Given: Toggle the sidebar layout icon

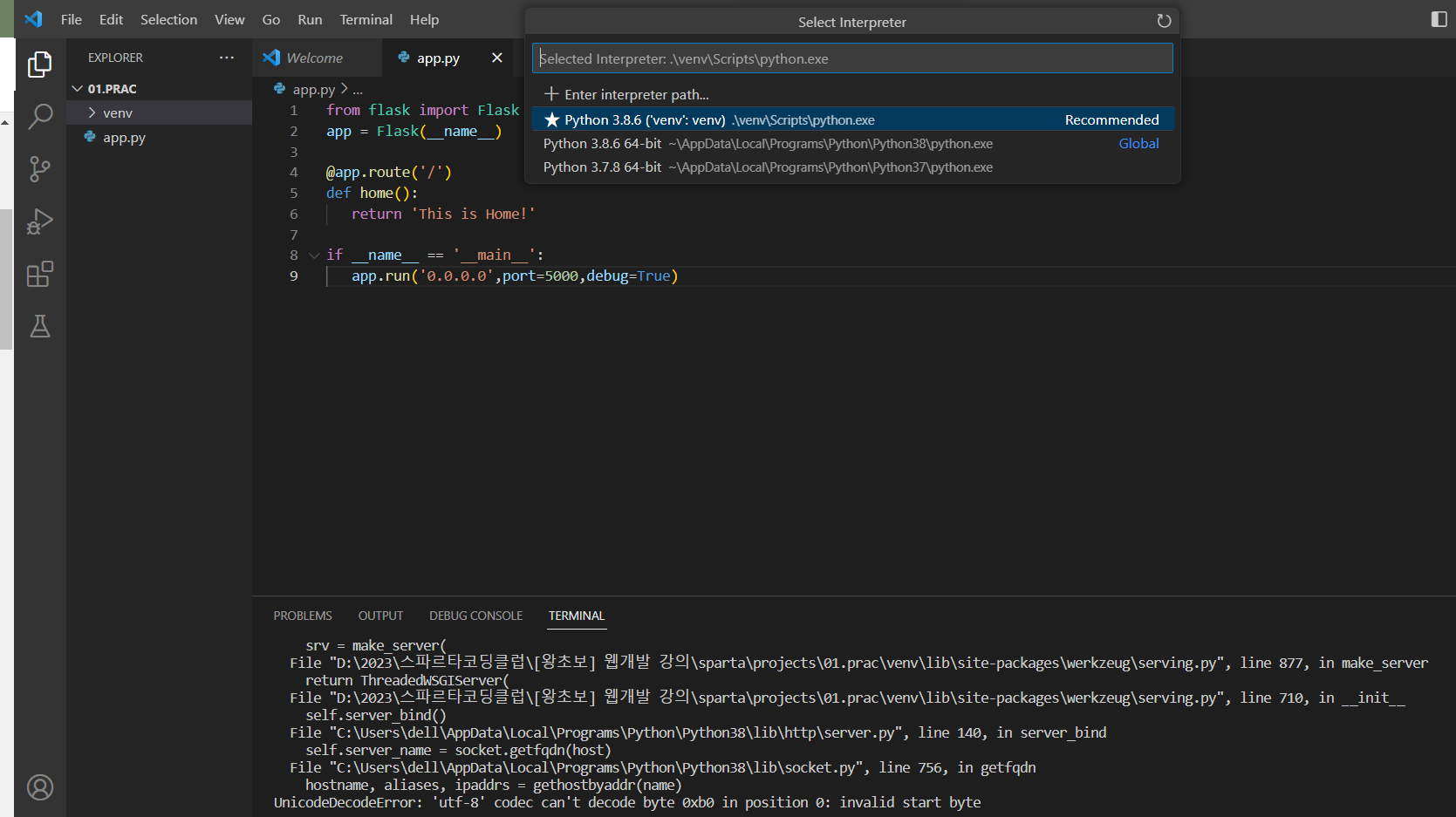Looking at the screenshot, I should coord(1439,19).
